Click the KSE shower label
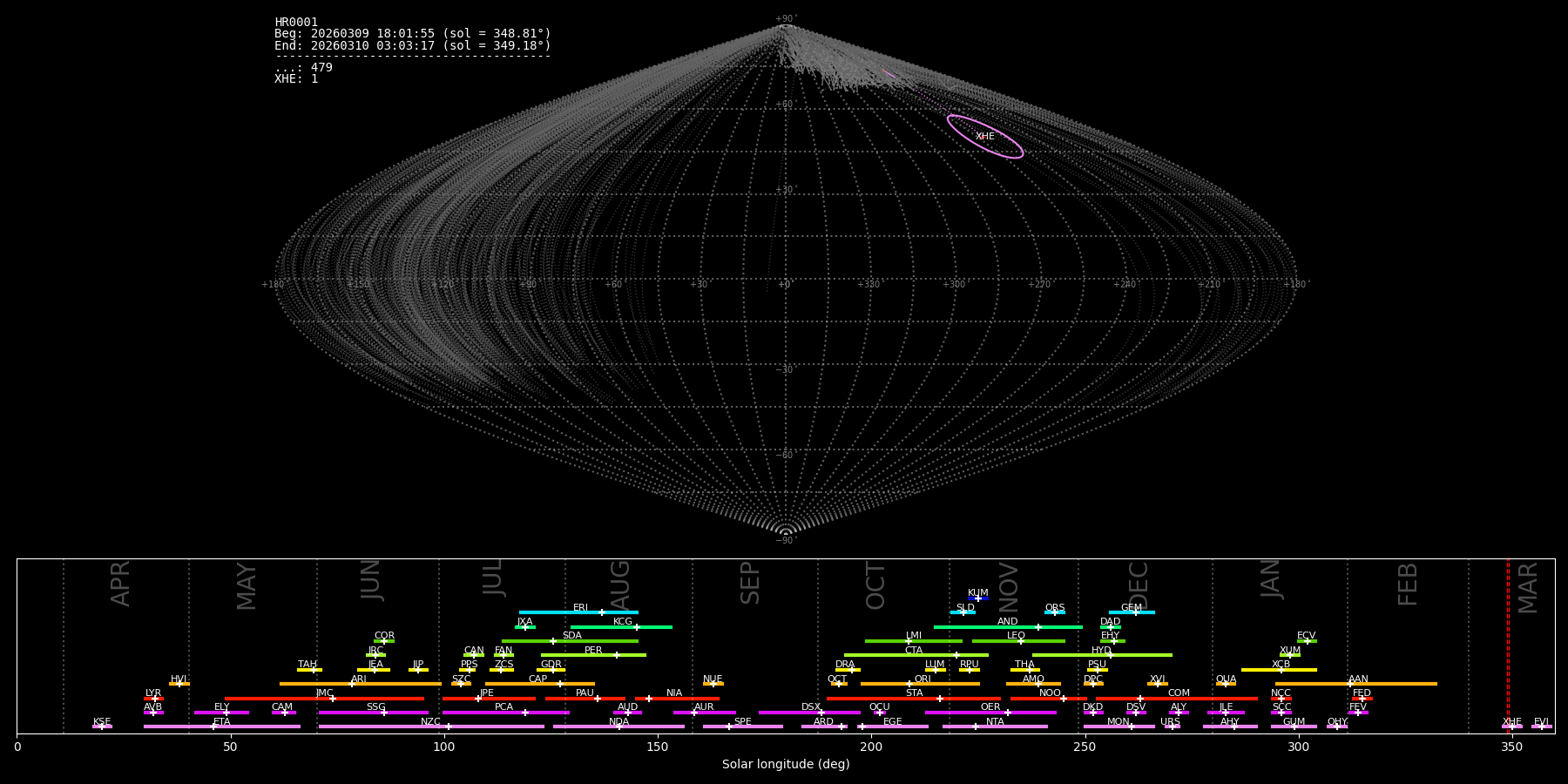The height and width of the screenshot is (784, 1568). pyautogui.click(x=102, y=722)
